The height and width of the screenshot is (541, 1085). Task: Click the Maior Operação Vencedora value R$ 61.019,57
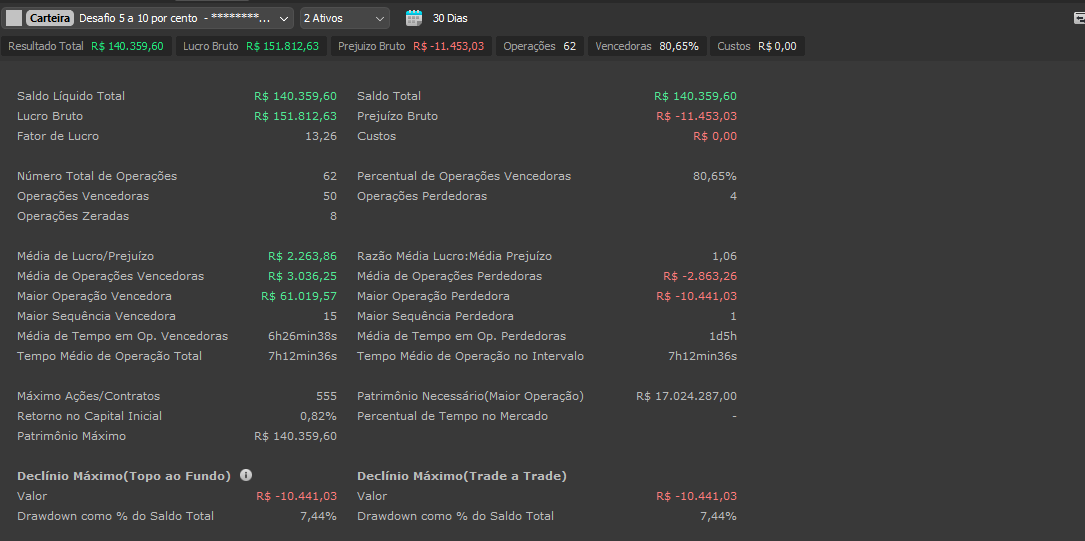(299, 297)
